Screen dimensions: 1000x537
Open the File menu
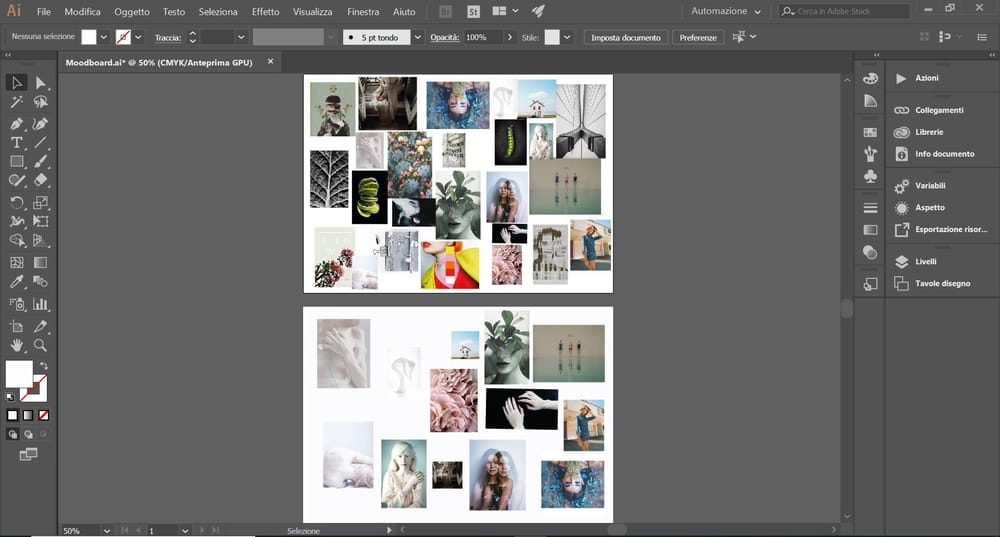pos(43,11)
